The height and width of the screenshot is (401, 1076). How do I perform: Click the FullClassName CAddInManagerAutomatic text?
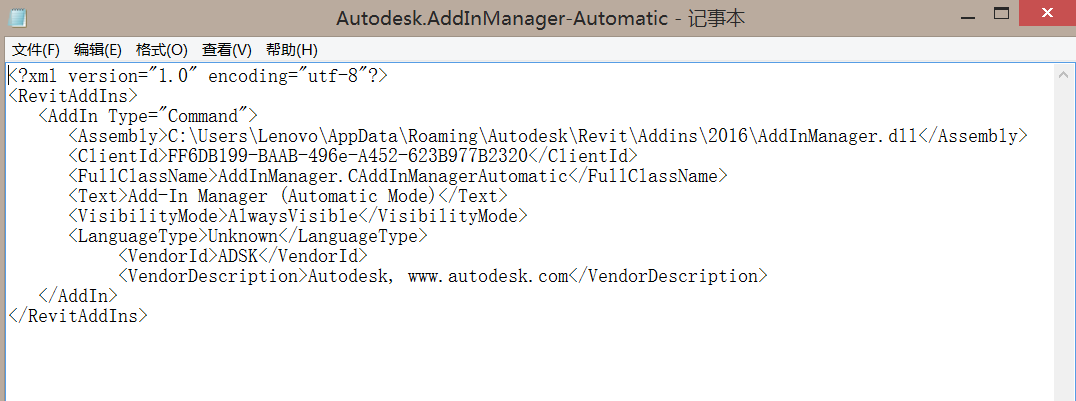pos(393,176)
